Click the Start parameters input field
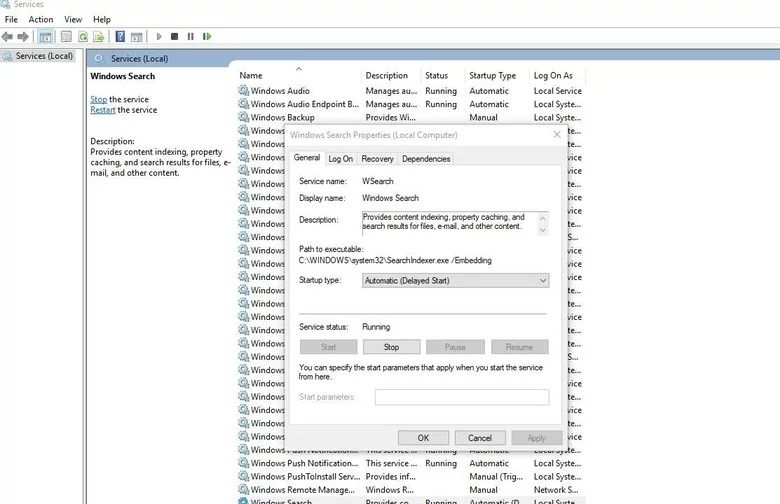 tap(462, 397)
